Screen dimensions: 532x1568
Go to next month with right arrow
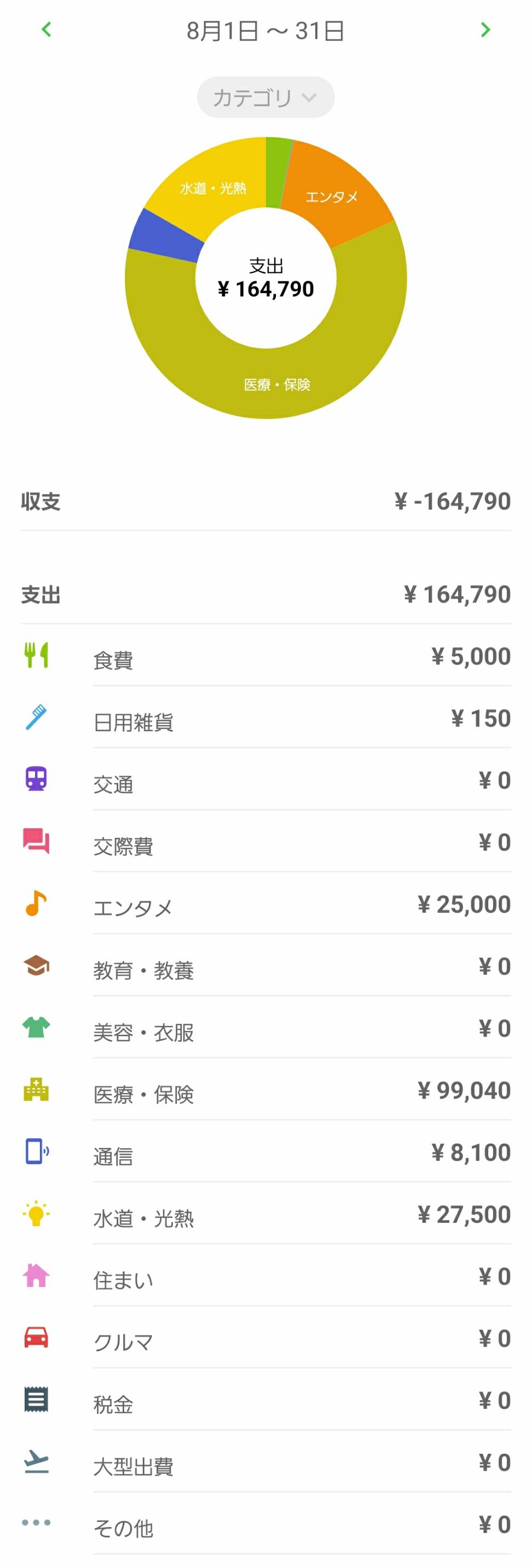click(x=485, y=29)
